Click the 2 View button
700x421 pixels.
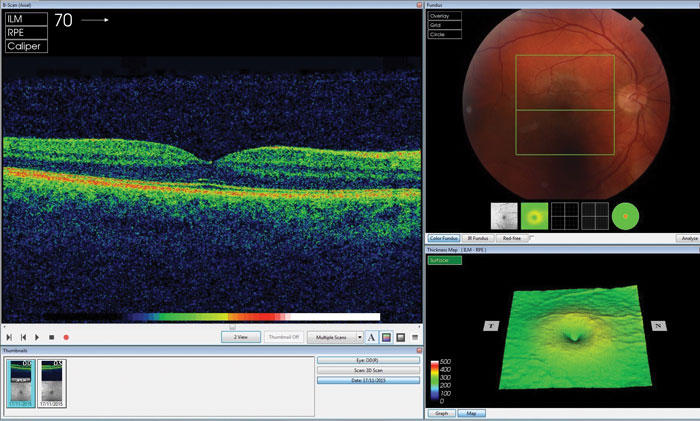[x=241, y=338]
